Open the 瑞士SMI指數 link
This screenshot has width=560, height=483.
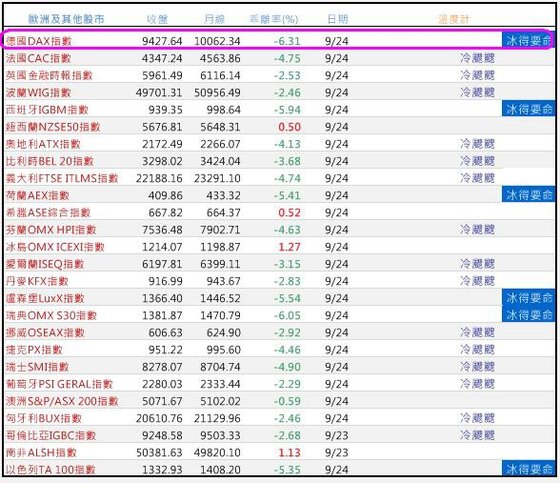pyautogui.click(x=37, y=367)
